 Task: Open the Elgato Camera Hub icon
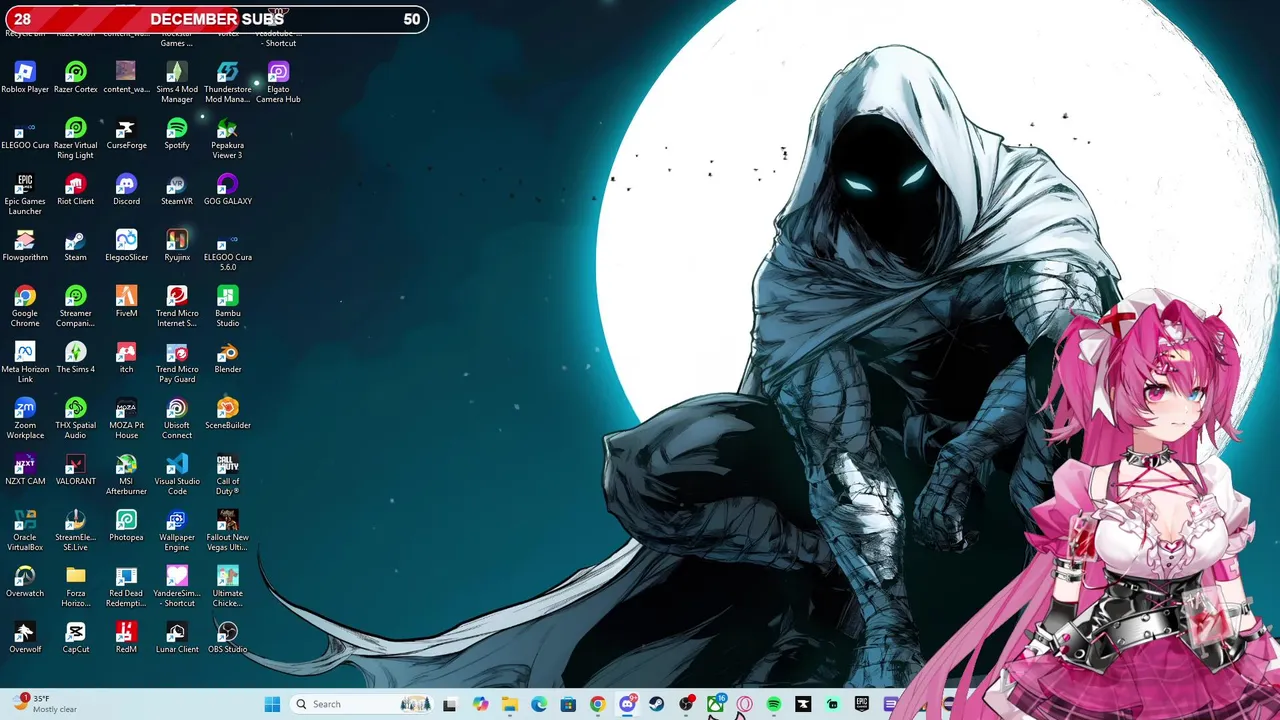point(278,83)
